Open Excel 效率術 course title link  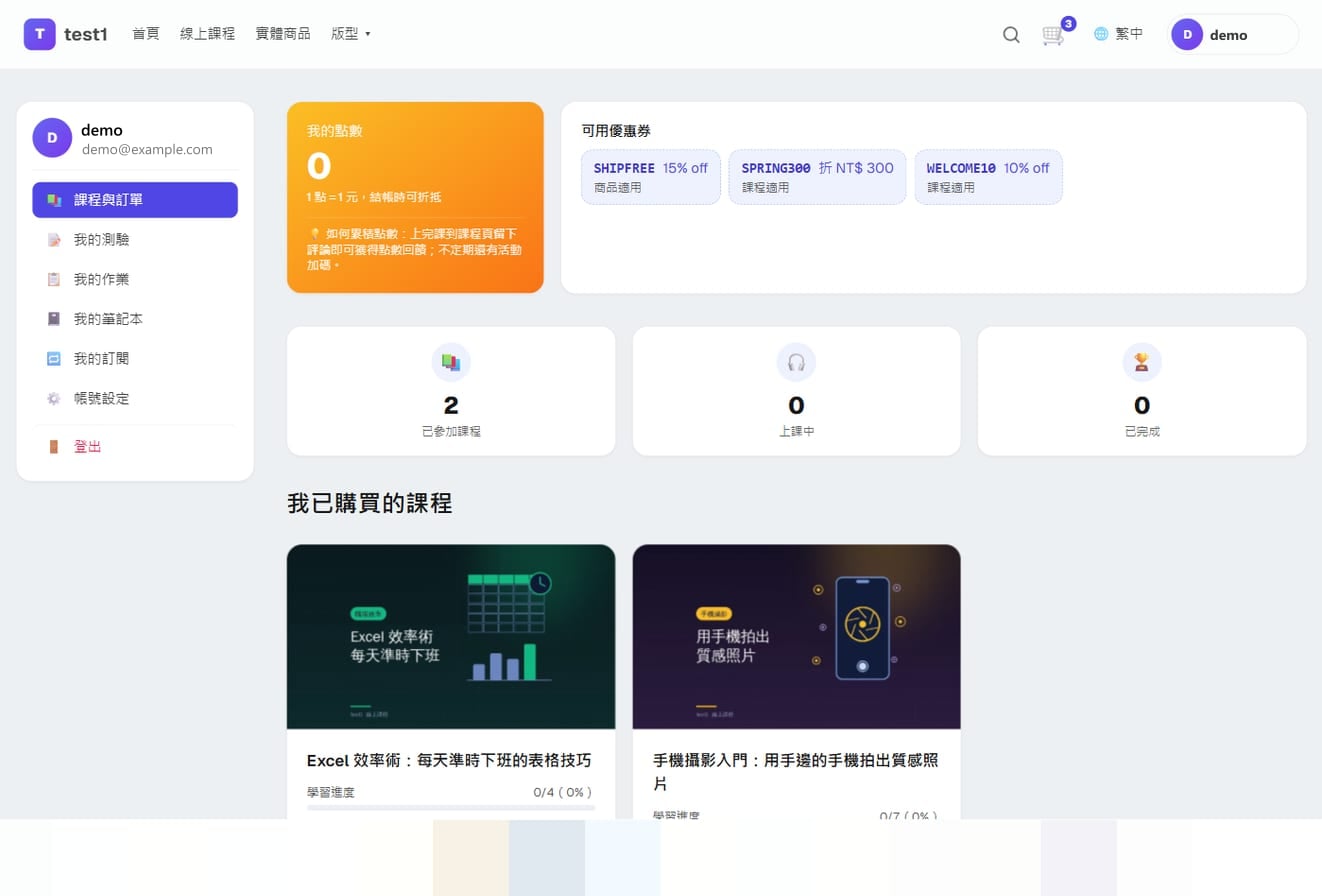click(x=449, y=761)
